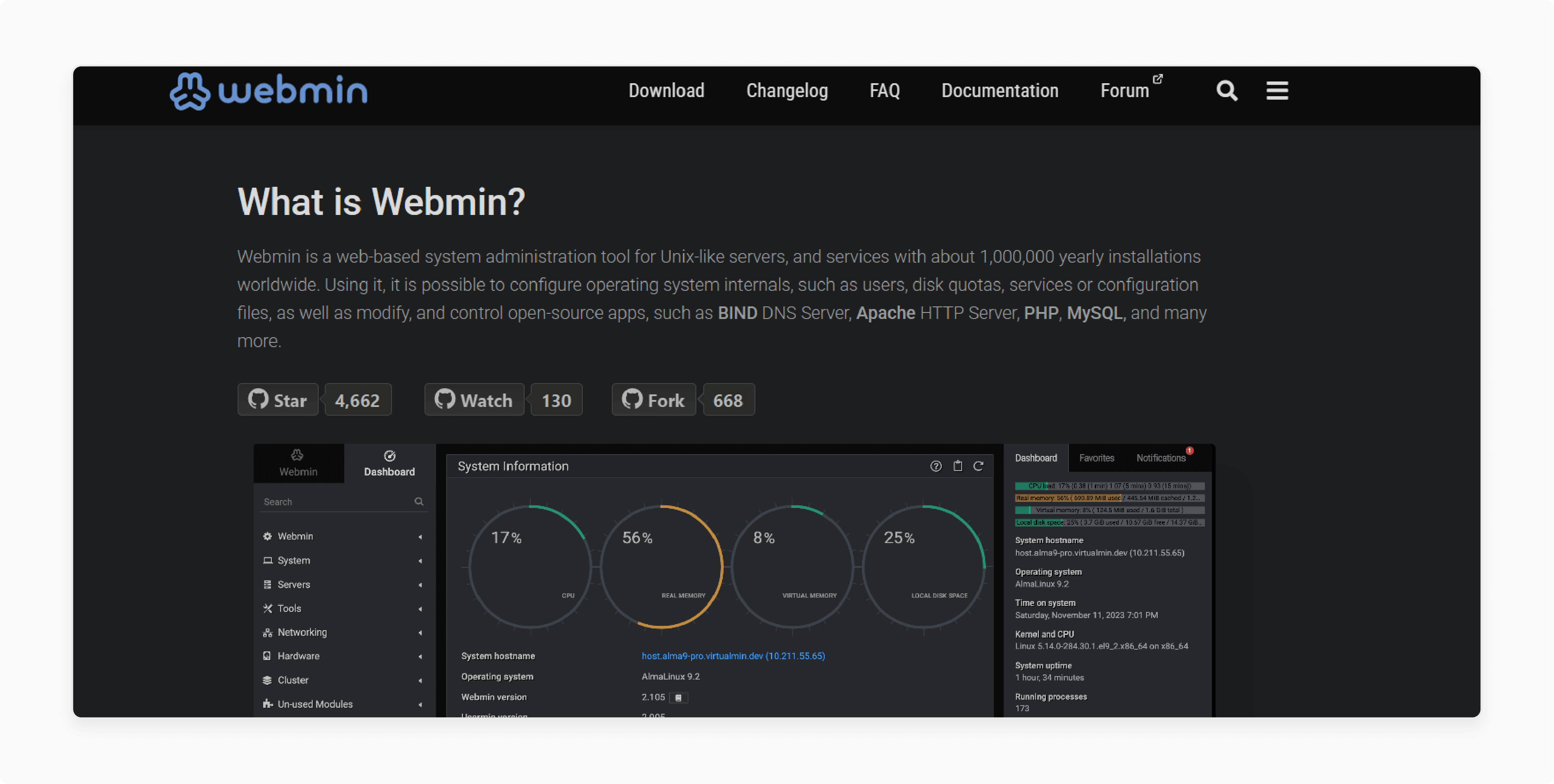
Task: Expand the Servers section in sidebar
Action: (x=294, y=584)
